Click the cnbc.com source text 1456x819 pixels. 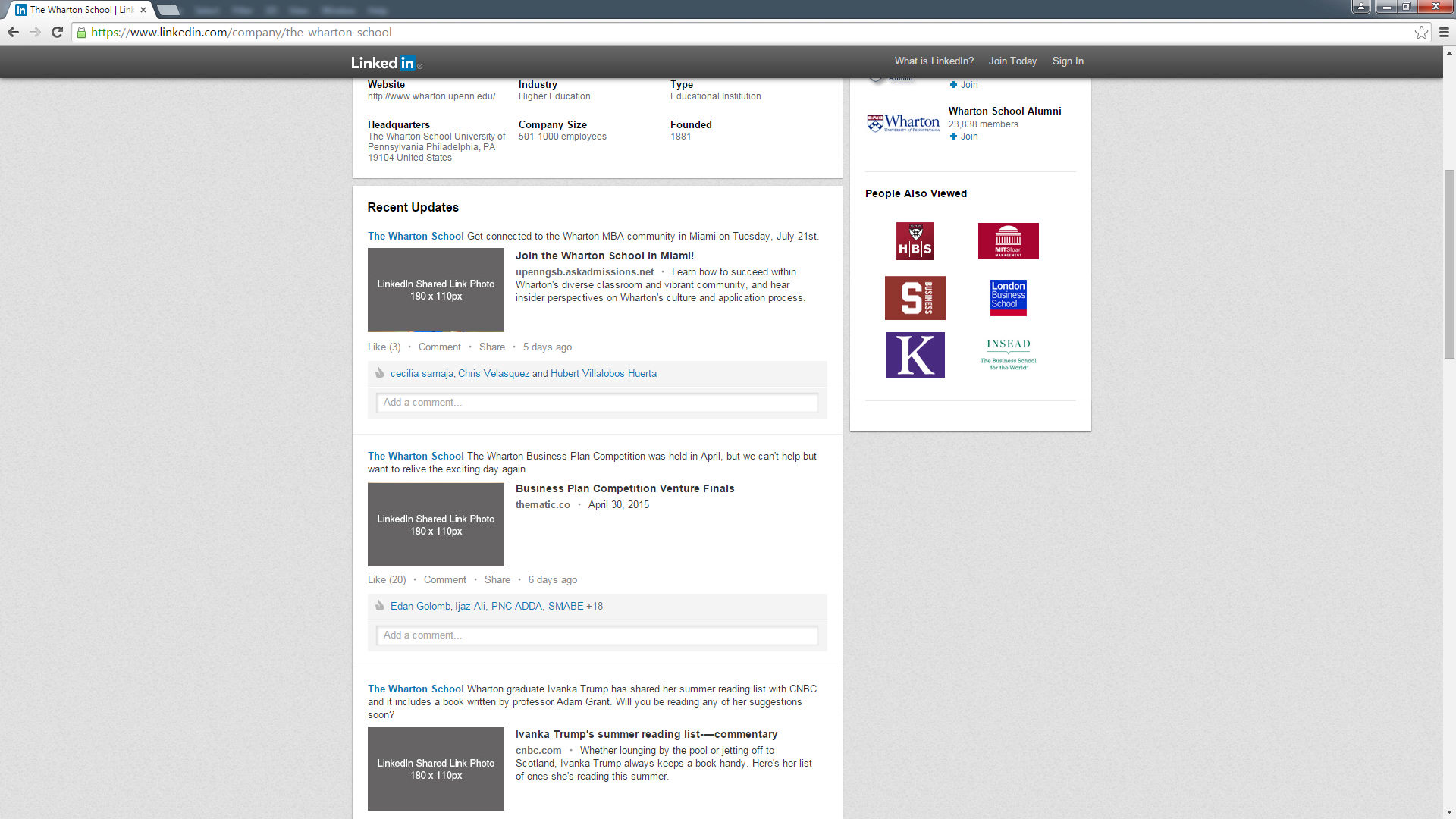pyautogui.click(x=538, y=751)
